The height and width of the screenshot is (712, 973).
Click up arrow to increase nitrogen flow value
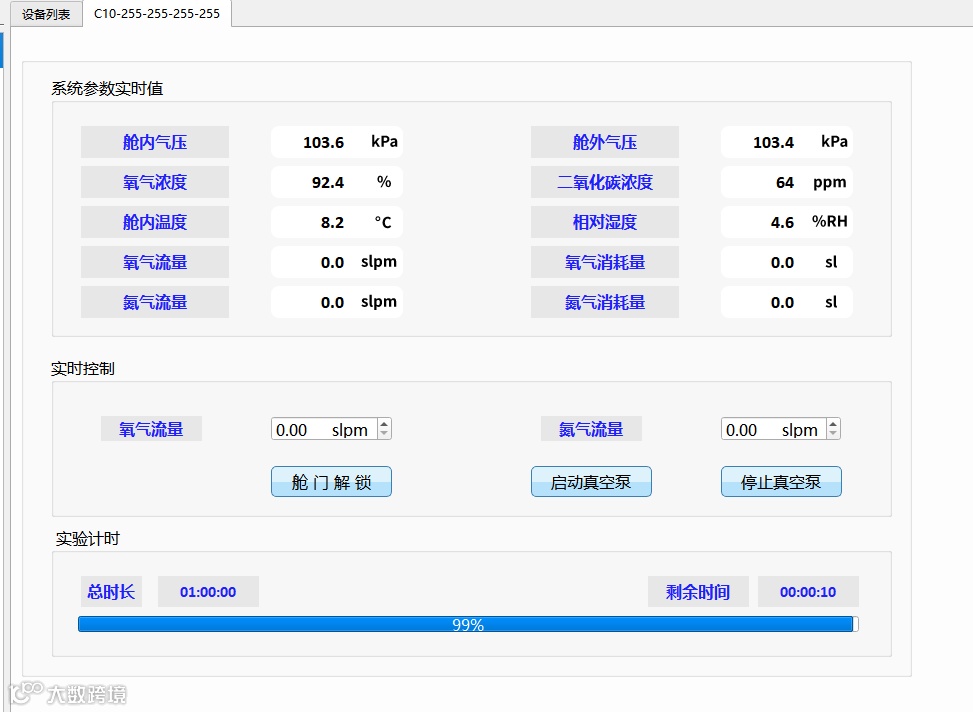(834, 422)
